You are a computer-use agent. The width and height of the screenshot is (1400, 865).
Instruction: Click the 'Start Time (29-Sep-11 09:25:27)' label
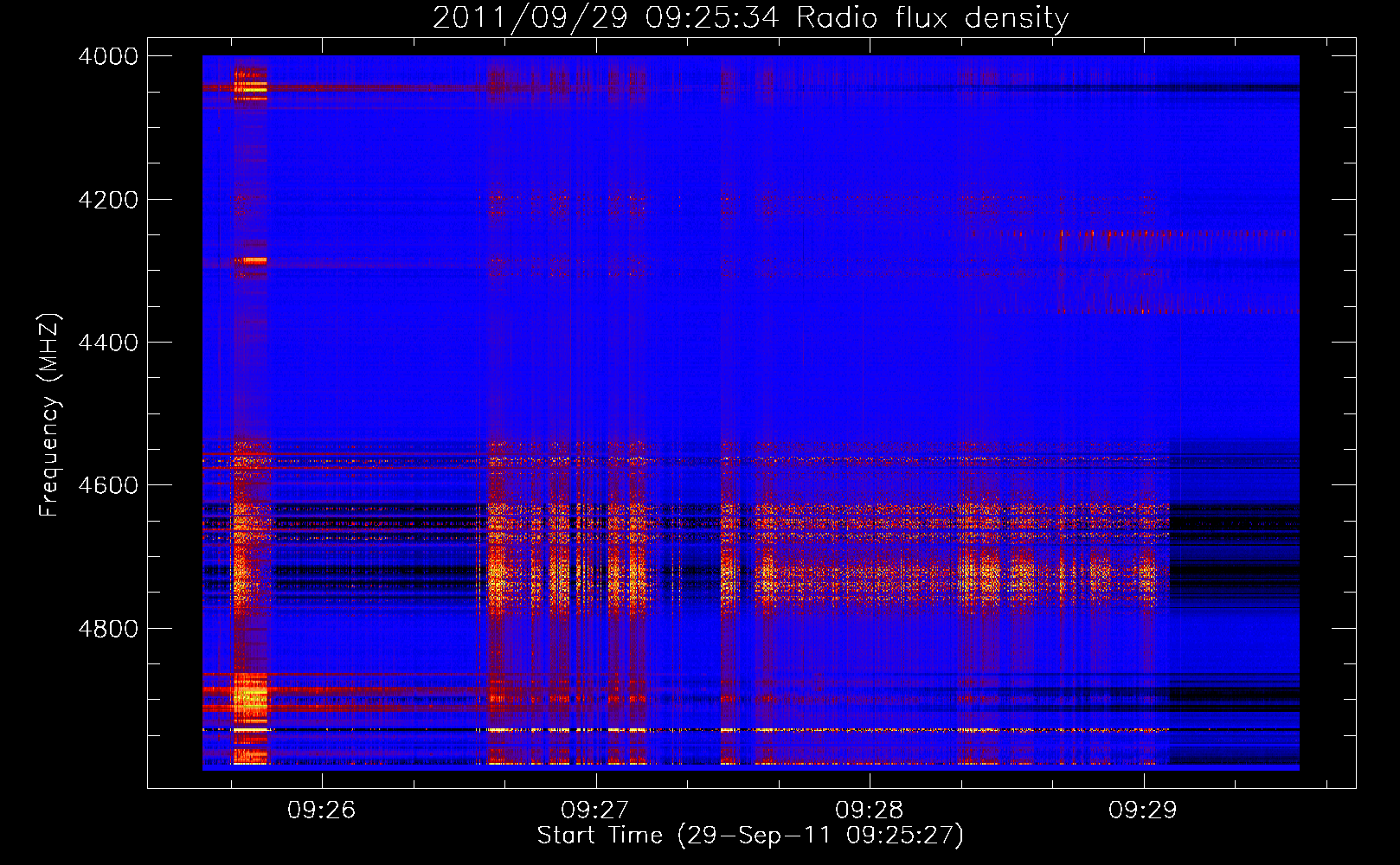click(x=750, y=836)
